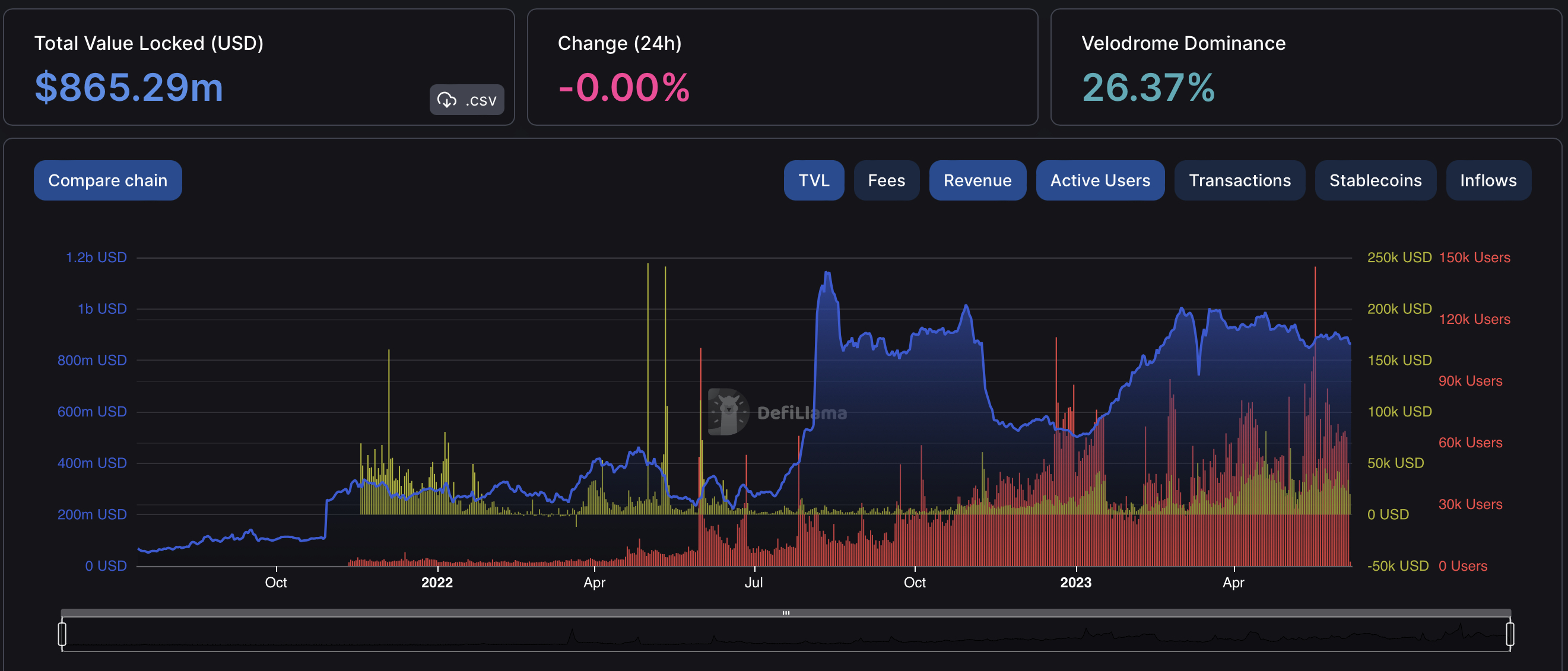Click the Total Value Locked (USD) heading
This screenshot has width=1568, height=671.
click(x=149, y=43)
